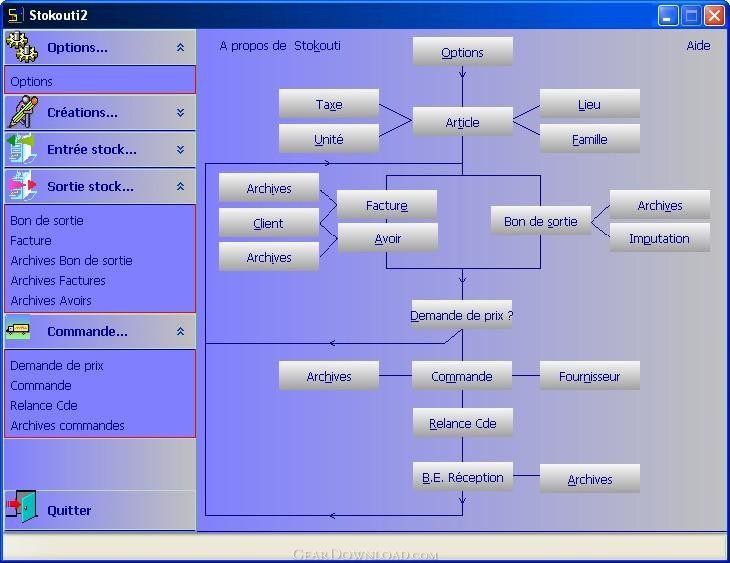
Task: Open Relance Cde in sidebar list
Action: tap(43, 405)
